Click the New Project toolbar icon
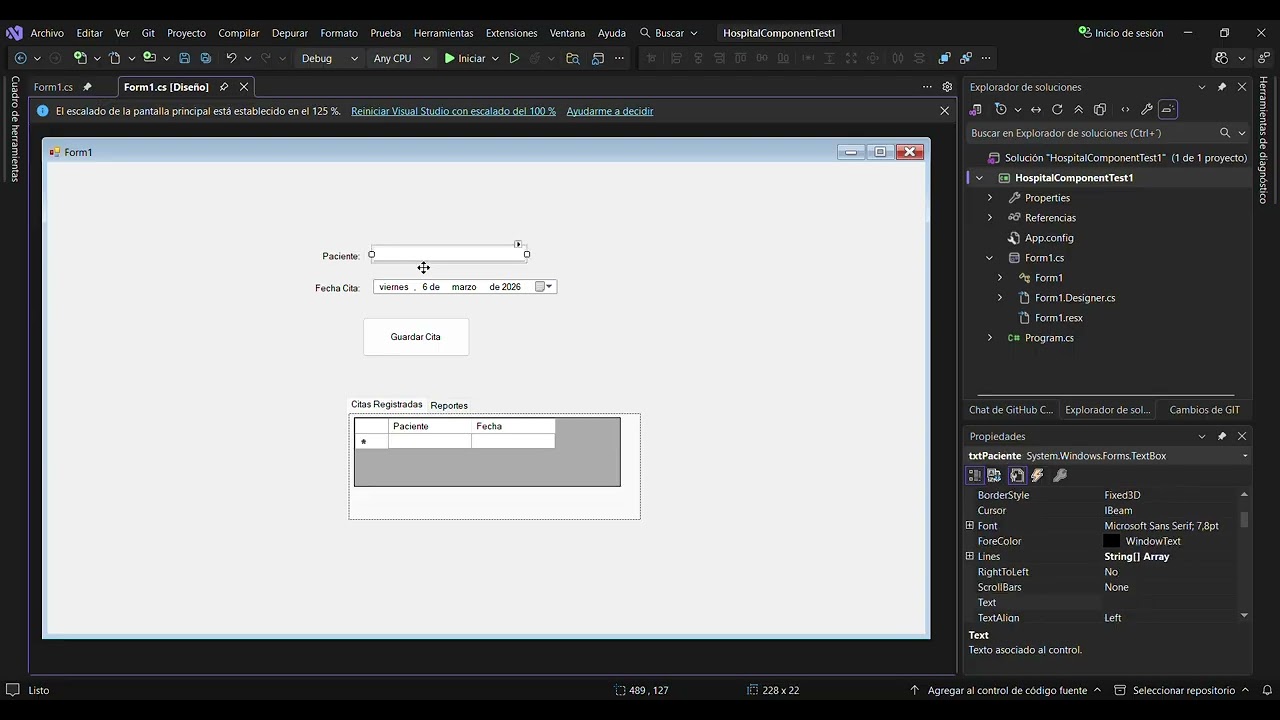Image resolution: width=1280 pixels, height=720 pixels. pos(80,58)
